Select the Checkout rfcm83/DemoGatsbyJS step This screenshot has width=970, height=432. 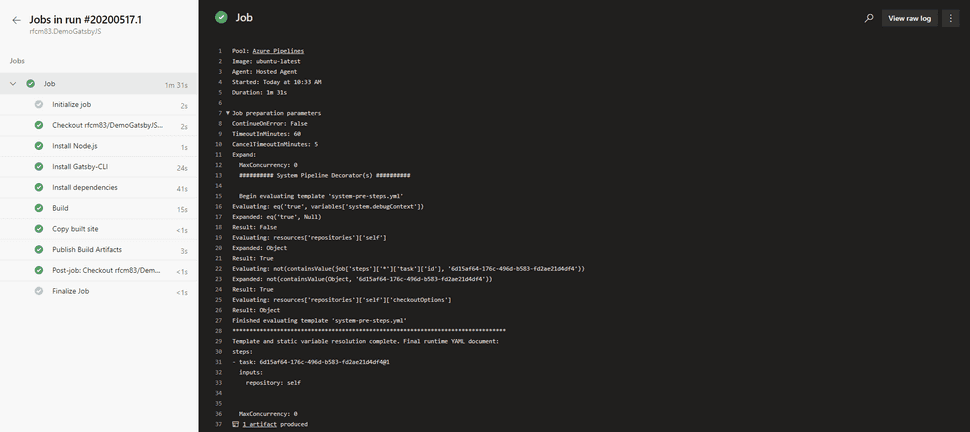(x=99, y=126)
